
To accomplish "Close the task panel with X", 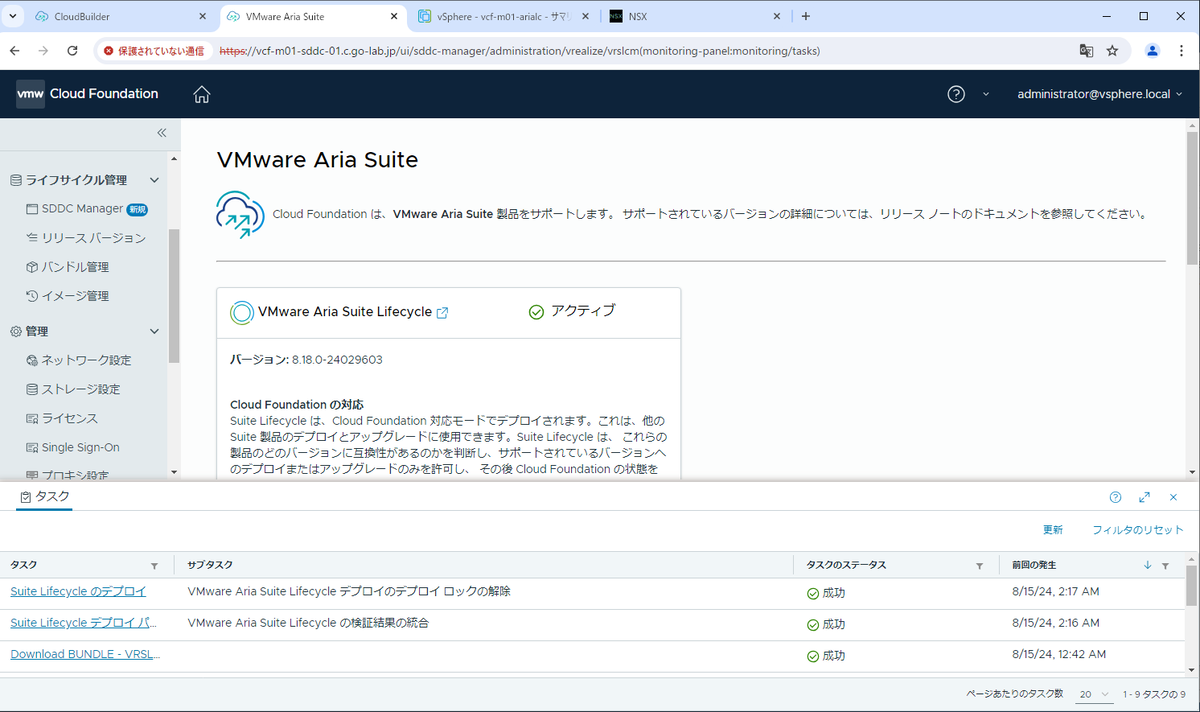I will click(x=1174, y=497).
